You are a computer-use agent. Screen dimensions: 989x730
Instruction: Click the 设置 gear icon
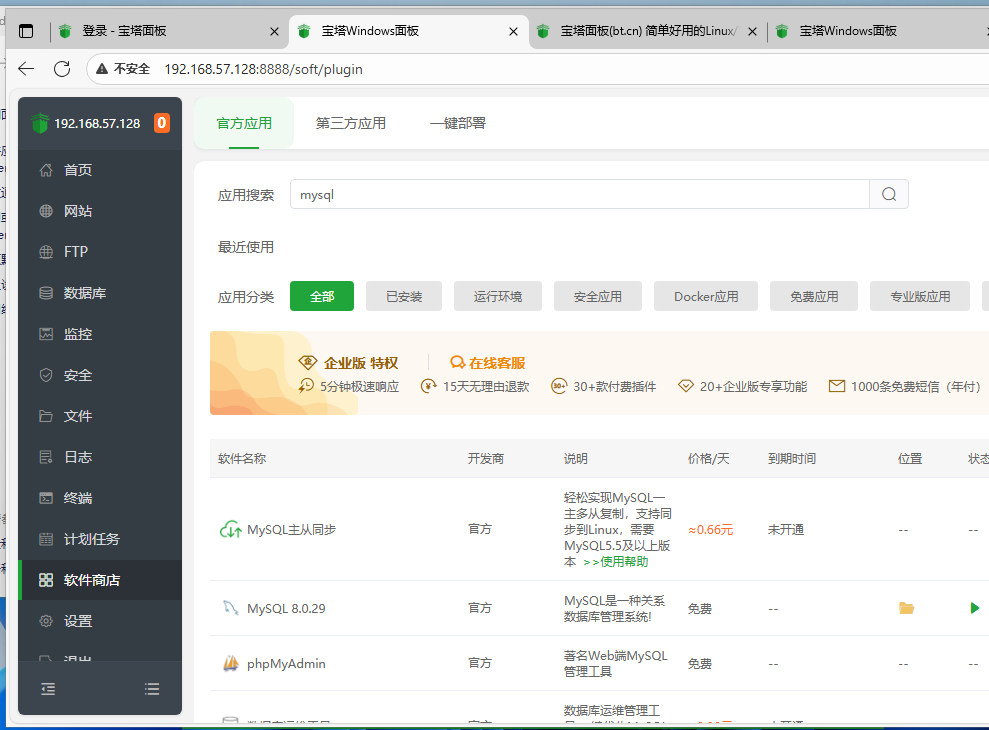click(46, 621)
